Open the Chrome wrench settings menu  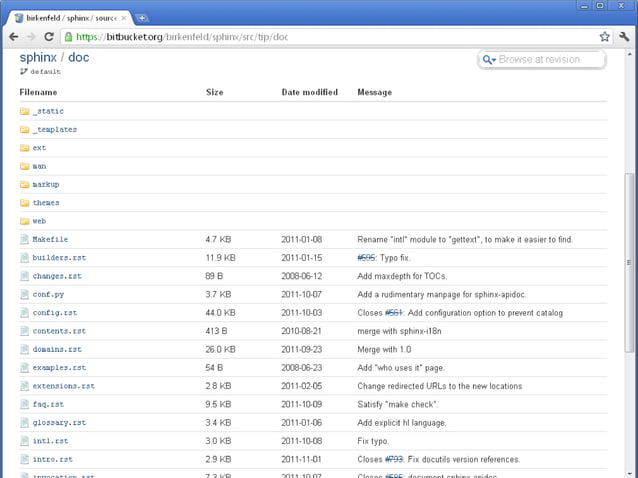point(624,36)
